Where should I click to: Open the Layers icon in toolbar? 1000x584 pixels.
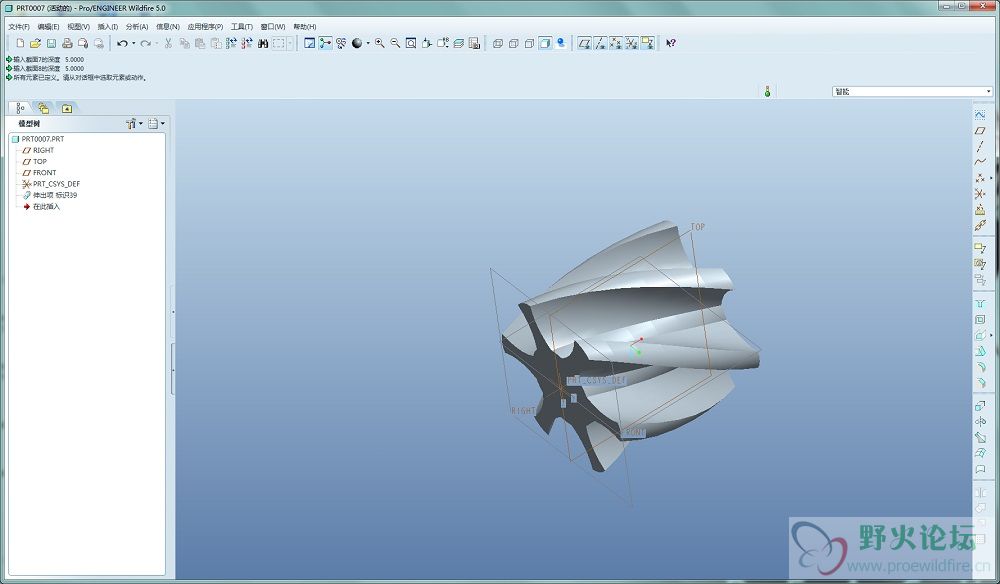click(459, 43)
